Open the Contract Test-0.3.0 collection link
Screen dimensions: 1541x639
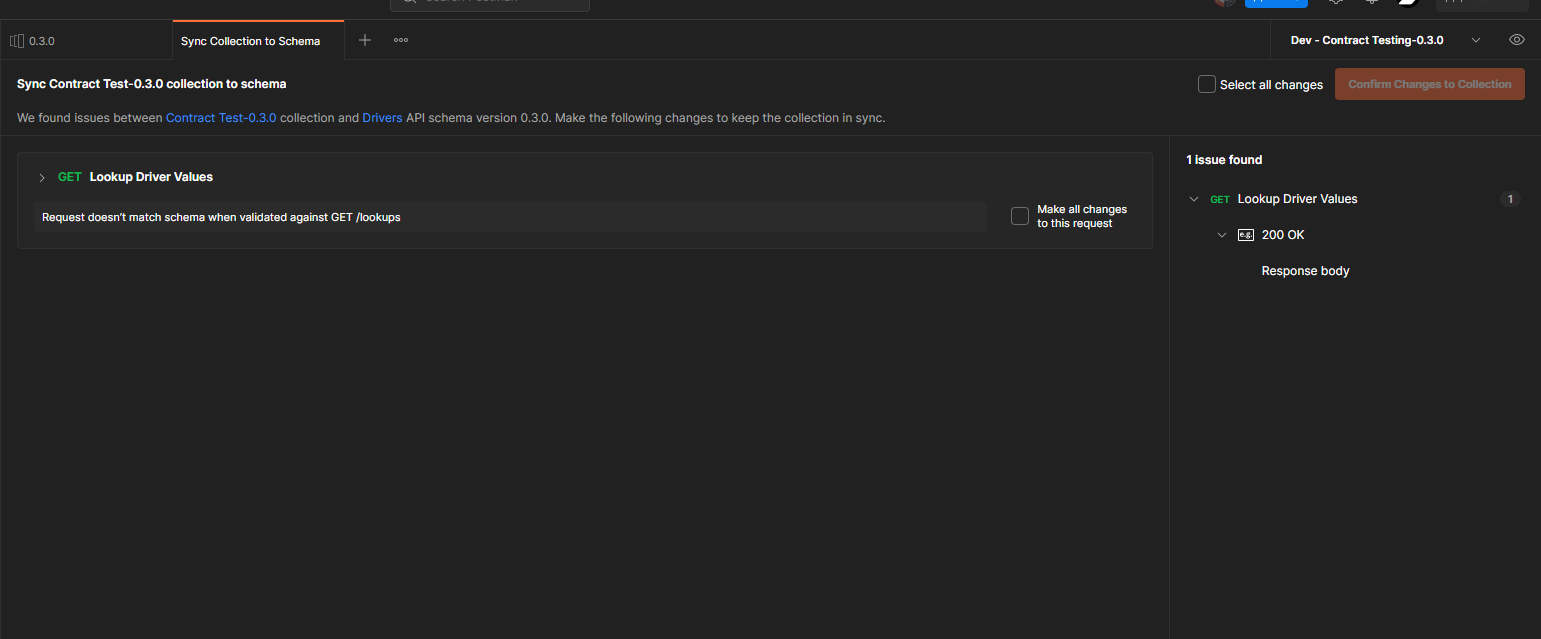click(221, 118)
